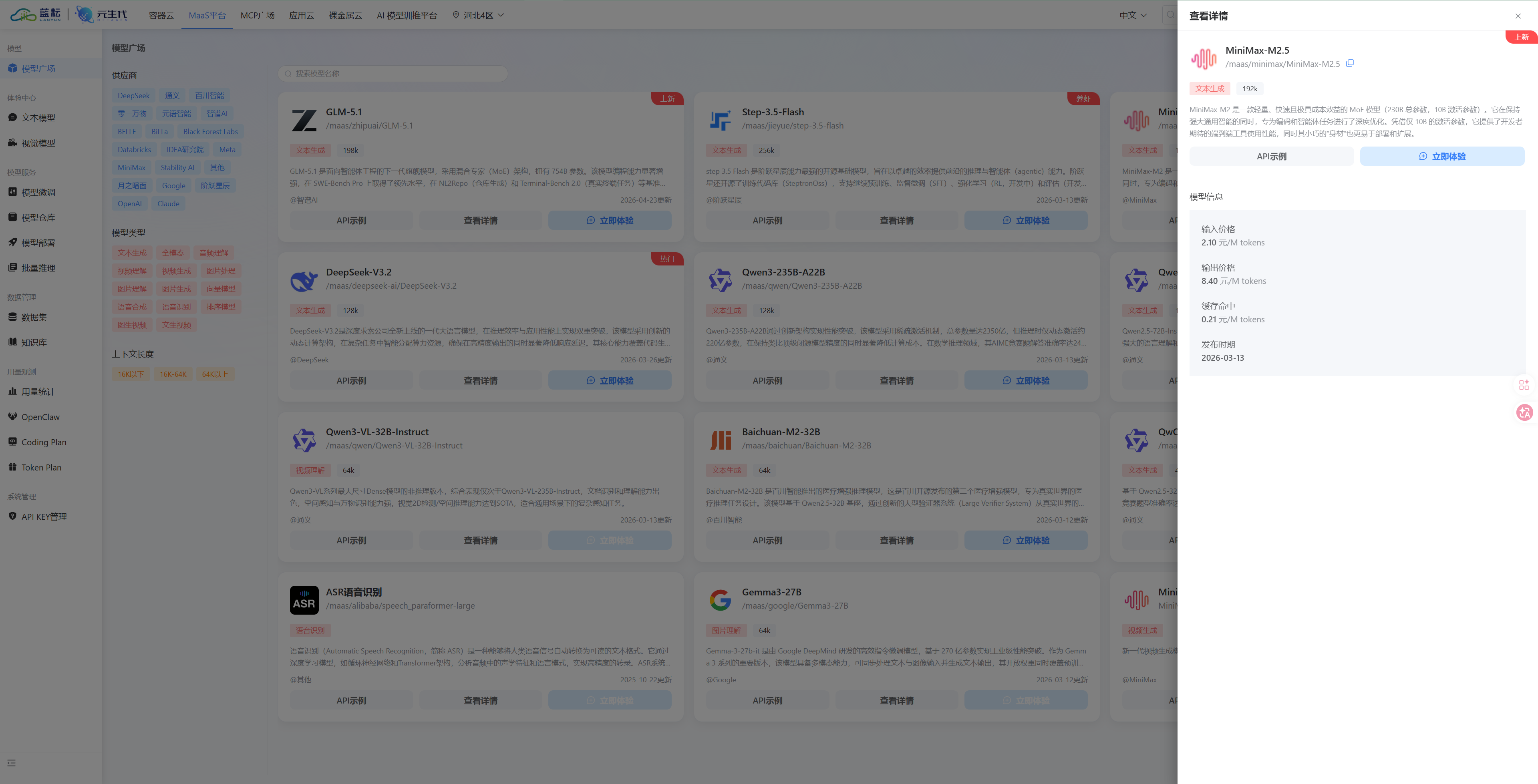Filter by the MiniMax provider tag
The image size is (1538, 784).
coord(131,168)
